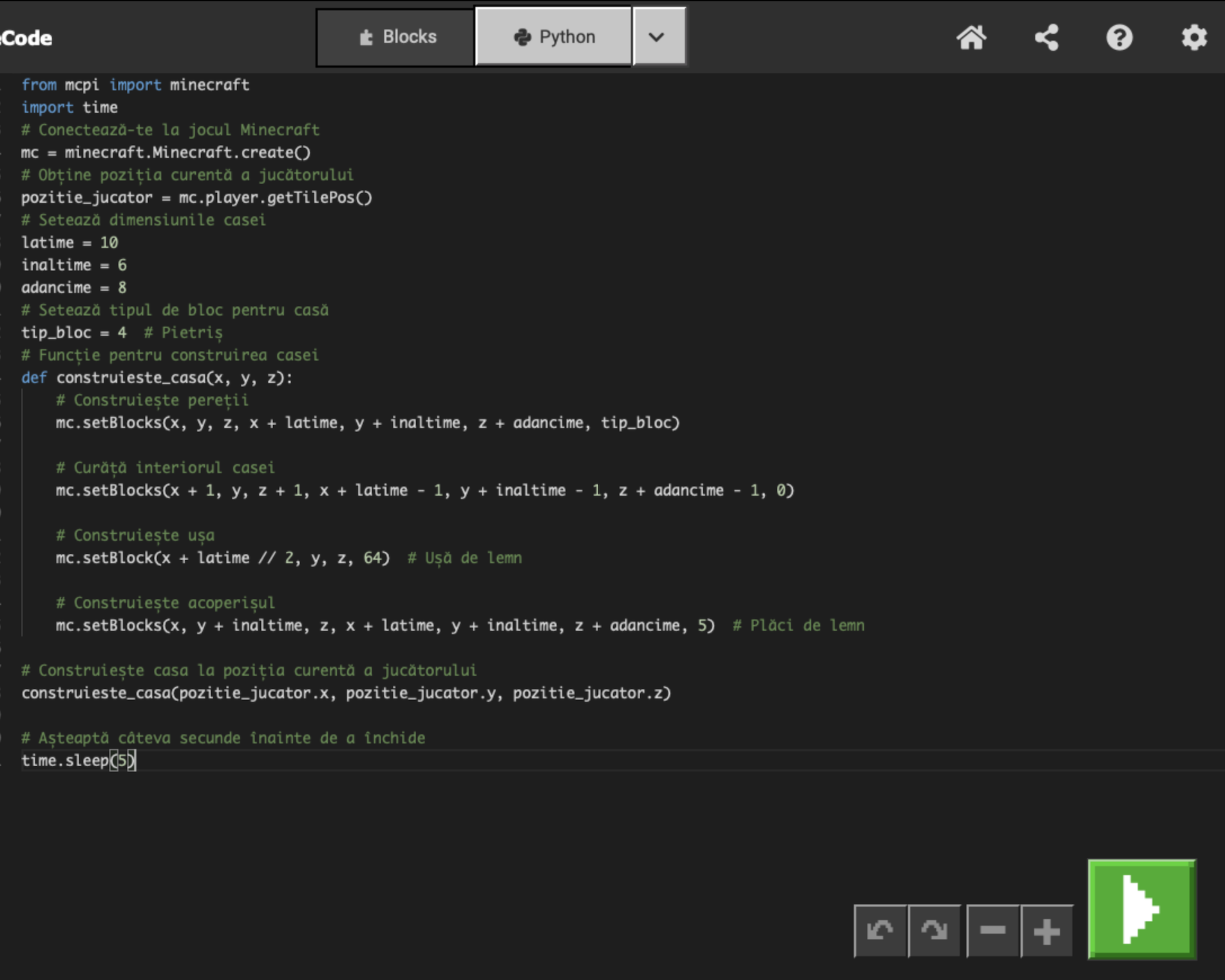Click the '# Curăță interiorul casei' comment
Viewport: 1225px width, 980px height.
point(166,468)
